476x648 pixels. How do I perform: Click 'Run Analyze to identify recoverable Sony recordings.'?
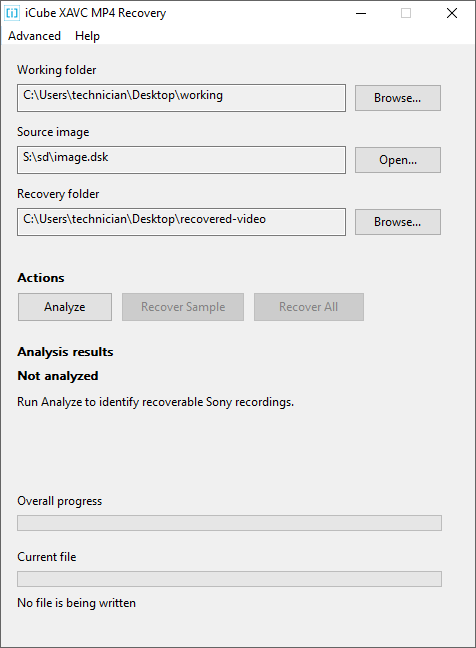point(155,402)
